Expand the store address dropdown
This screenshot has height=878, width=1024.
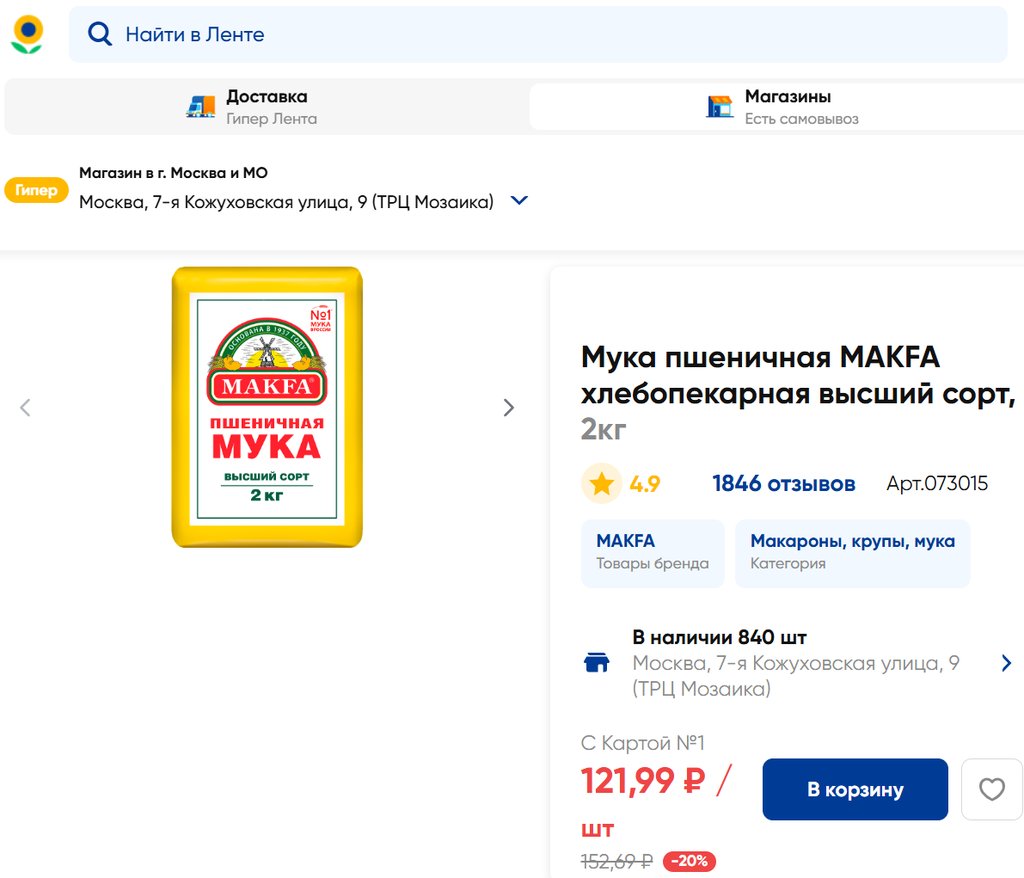point(519,201)
